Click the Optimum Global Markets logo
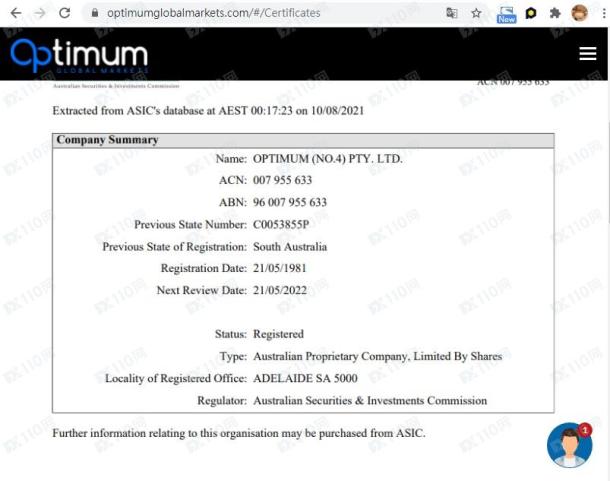 (x=79, y=56)
